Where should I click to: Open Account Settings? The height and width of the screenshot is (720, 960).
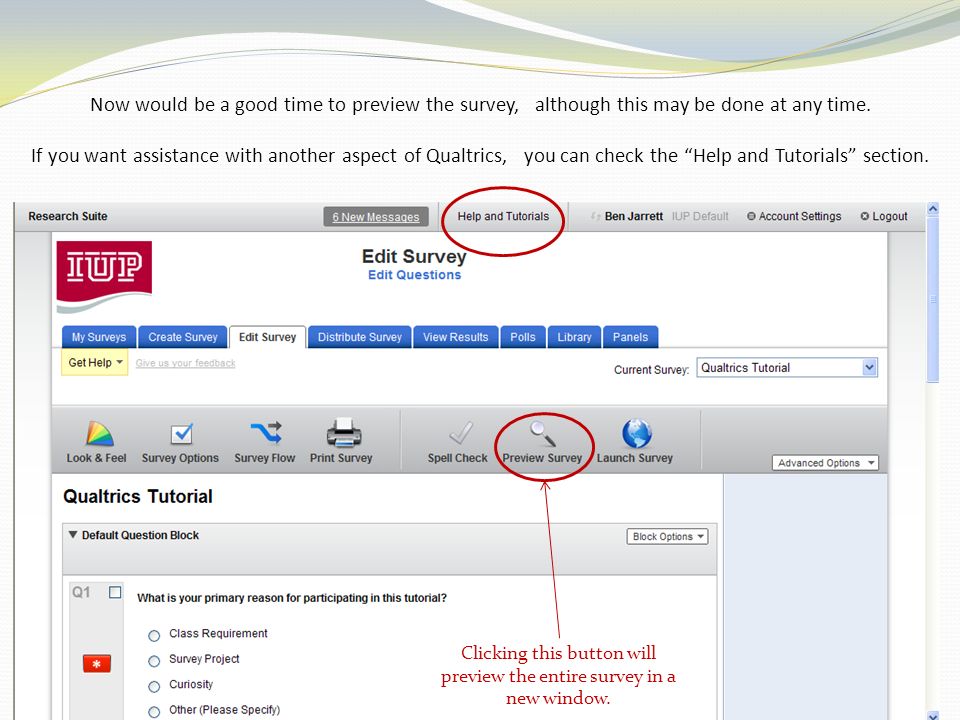(x=794, y=216)
